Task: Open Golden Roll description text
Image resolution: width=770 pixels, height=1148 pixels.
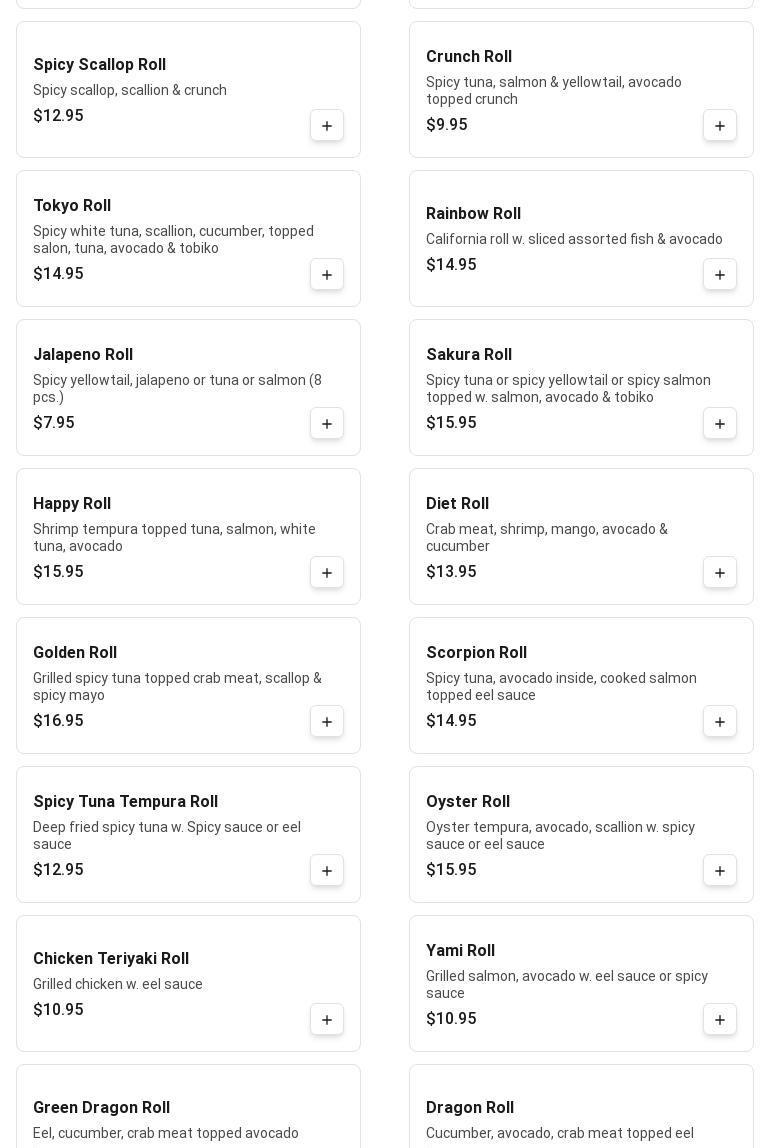Action: [177, 686]
